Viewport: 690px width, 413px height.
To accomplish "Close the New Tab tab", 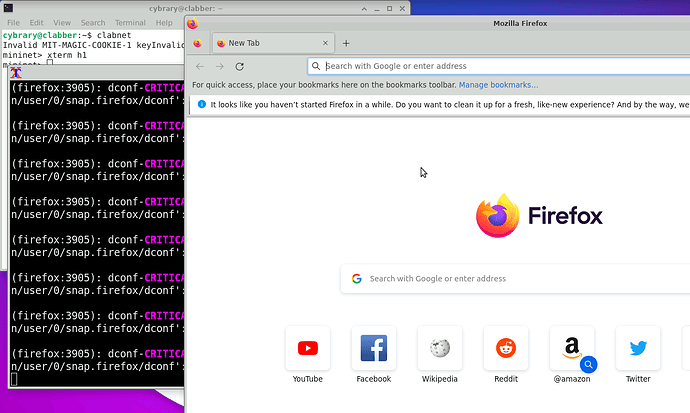I will click(325, 43).
